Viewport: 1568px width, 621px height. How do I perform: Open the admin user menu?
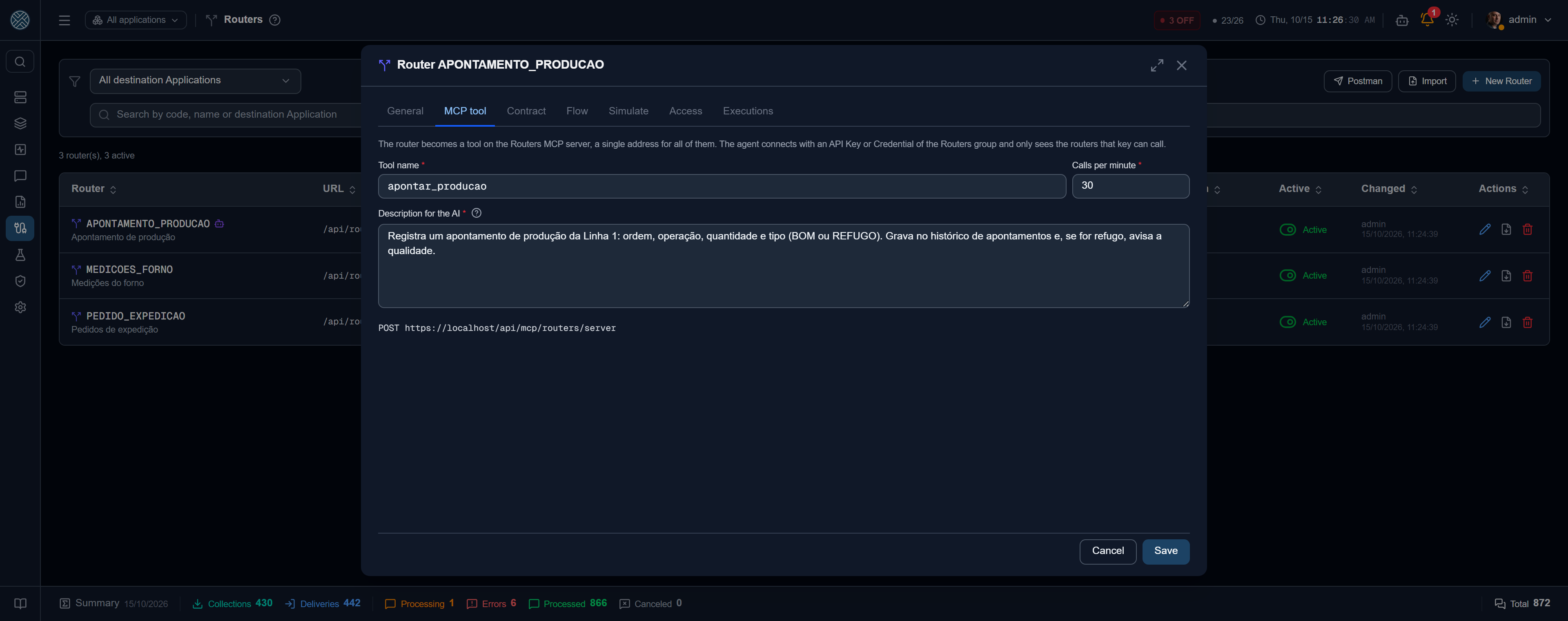(1519, 20)
